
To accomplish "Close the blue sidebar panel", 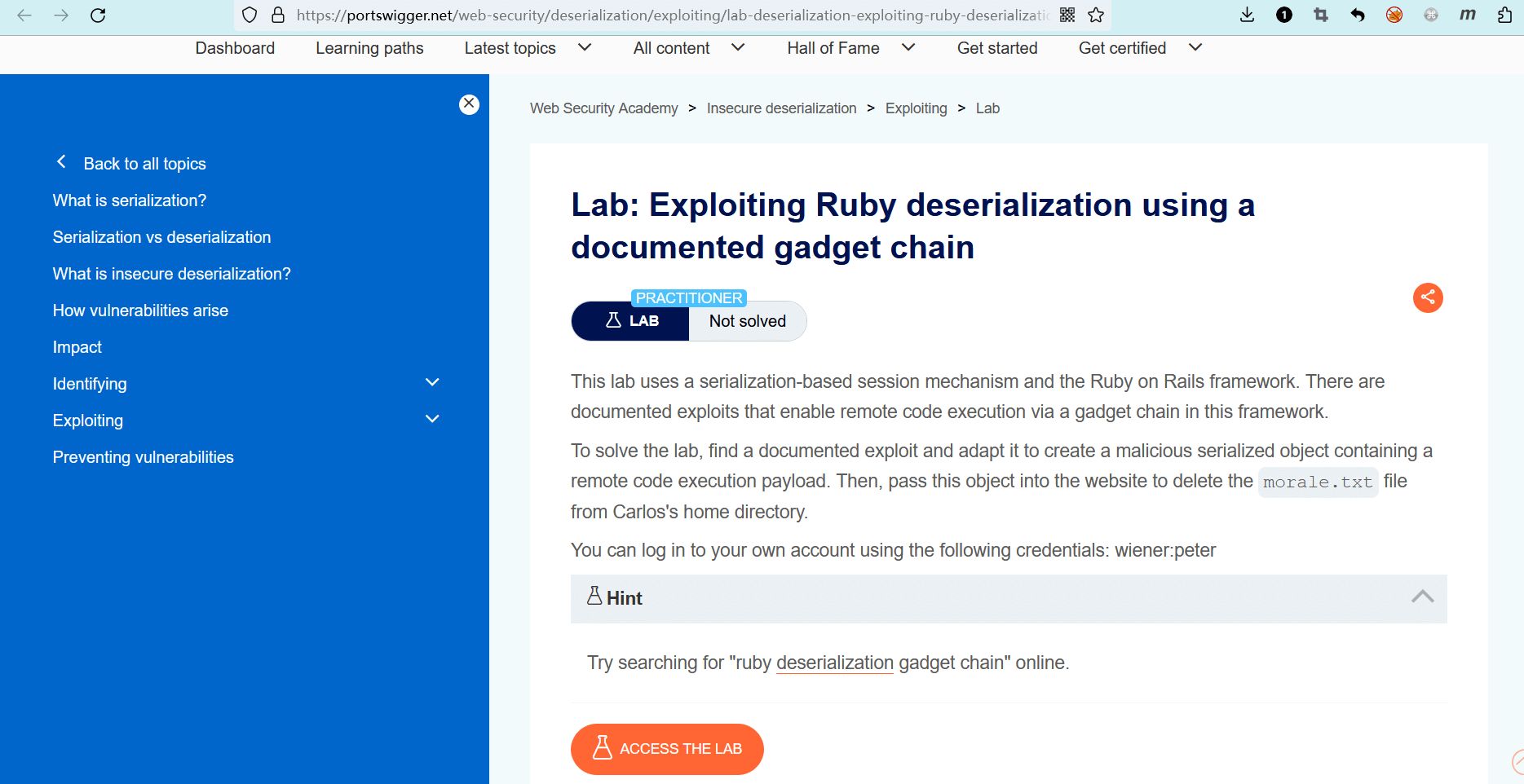I will tap(469, 104).
